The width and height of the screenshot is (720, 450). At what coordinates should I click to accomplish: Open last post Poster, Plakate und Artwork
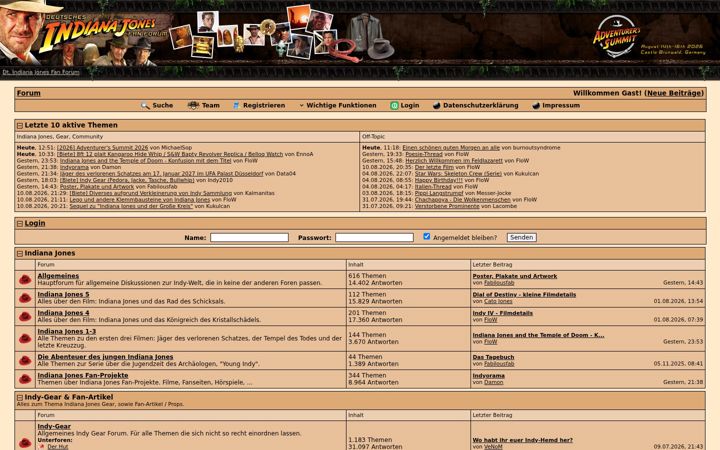pos(515,276)
